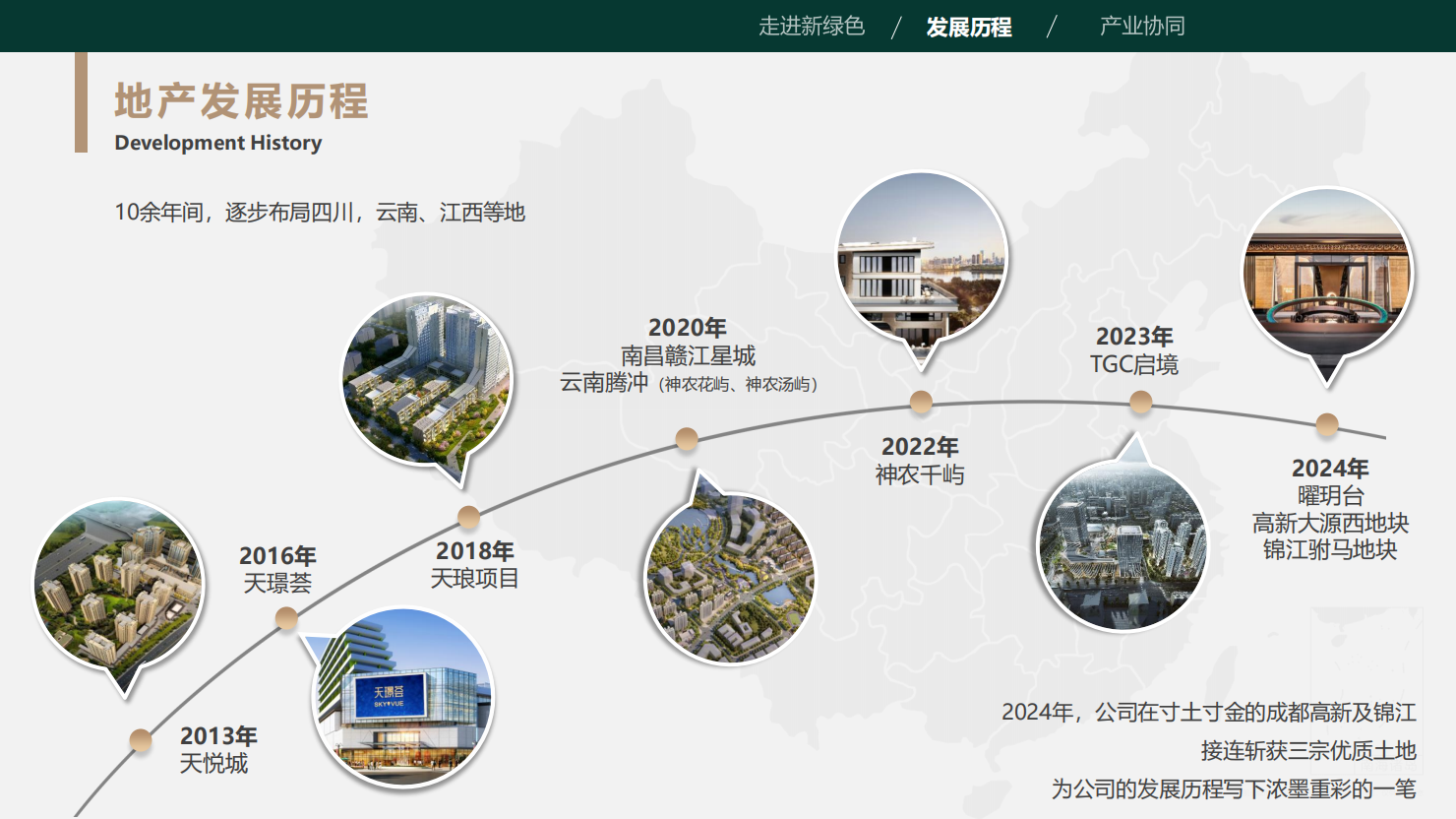Click the 地产发展历程 title heading
Screen dimensions: 1456x819
(x=242, y=101)
